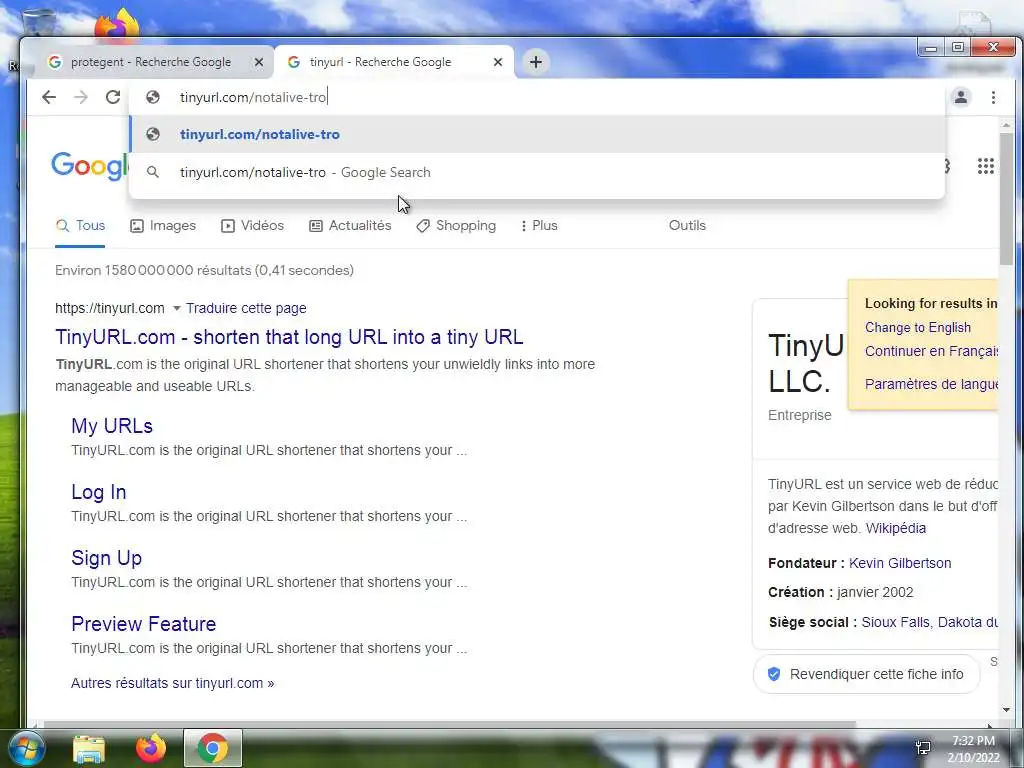Choose the tinyurl.com/notalive-tro URL suggestion
The width and height of the screenshot is (1024, 768).
click(x=537, y=134)
